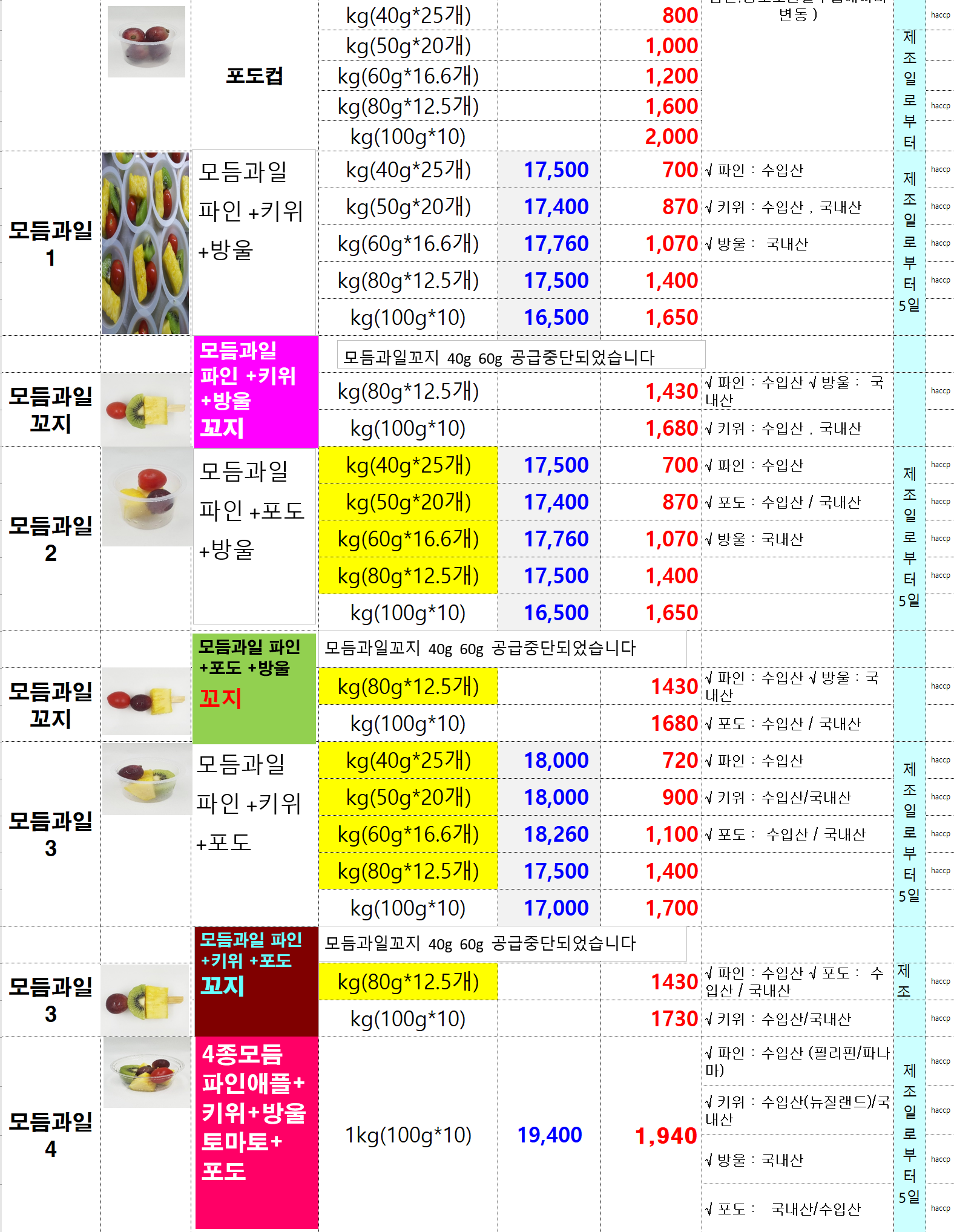Select the red 1,940 unit price

pyautogui.click(x=665, y=1136)
